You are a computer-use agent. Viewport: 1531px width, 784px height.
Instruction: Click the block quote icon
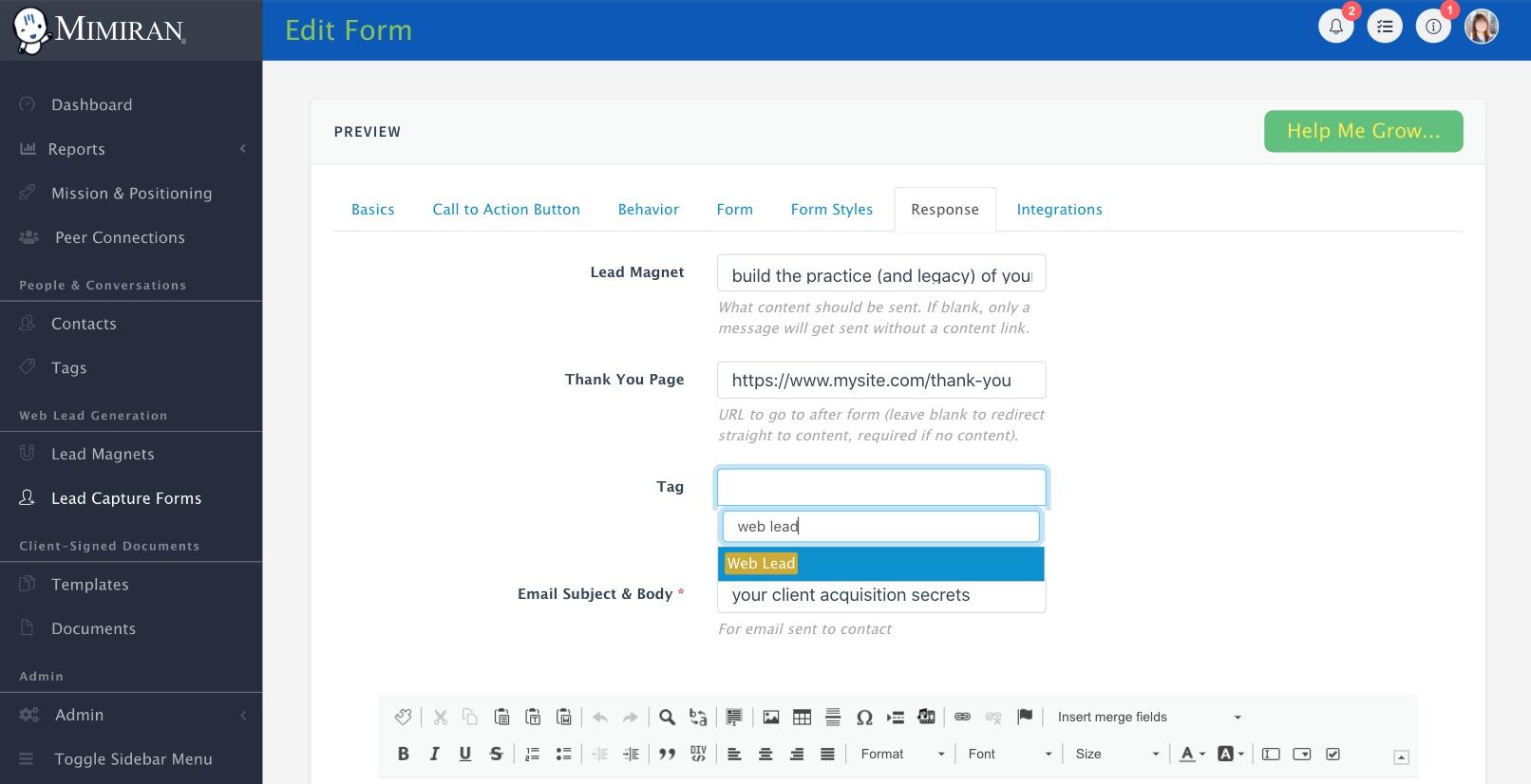tap(668, 754)
